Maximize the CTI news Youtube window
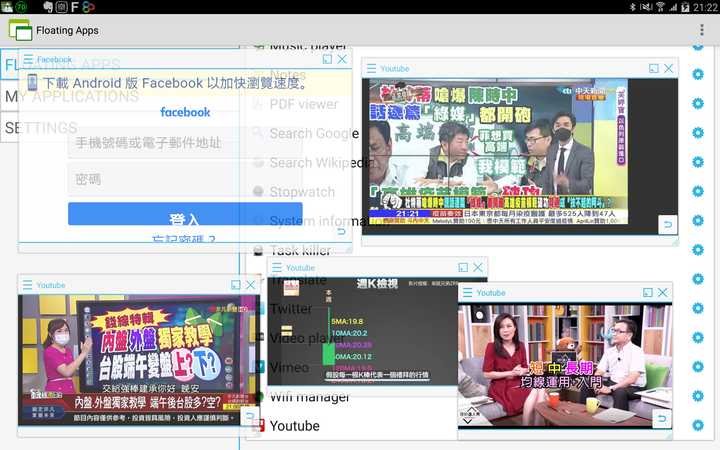This screenshot has height=450, width=720. (653, 68)
